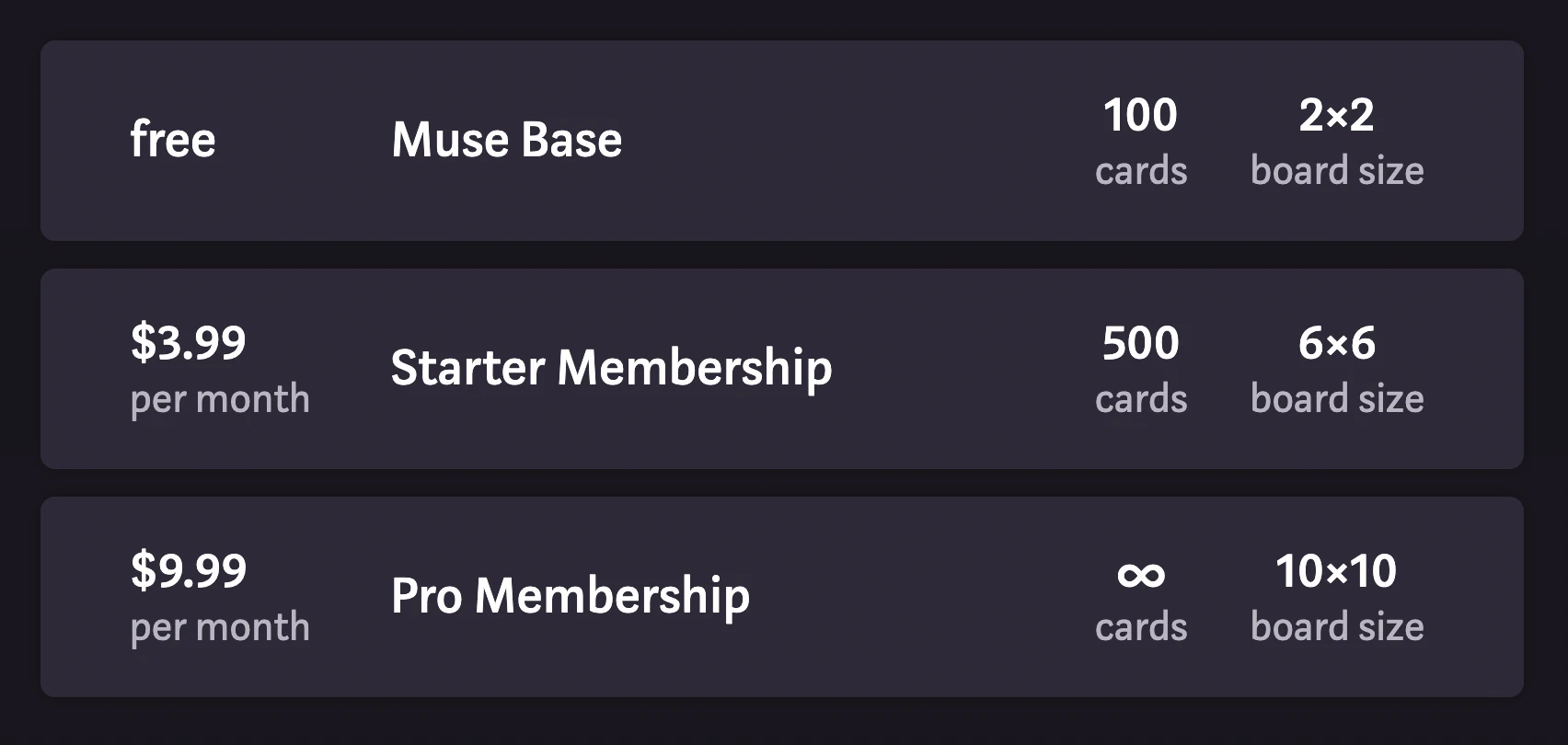Click cards label on the Muse Base card
The width and height of the screenshot is (1568, 745).
click(x=1140, y=170)
